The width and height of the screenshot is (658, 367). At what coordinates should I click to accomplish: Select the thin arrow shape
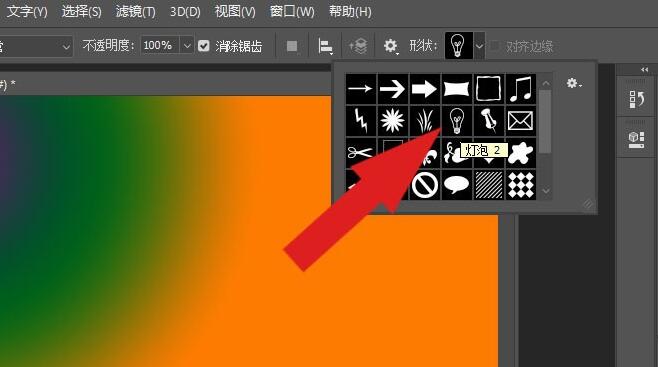coord(360,89)
